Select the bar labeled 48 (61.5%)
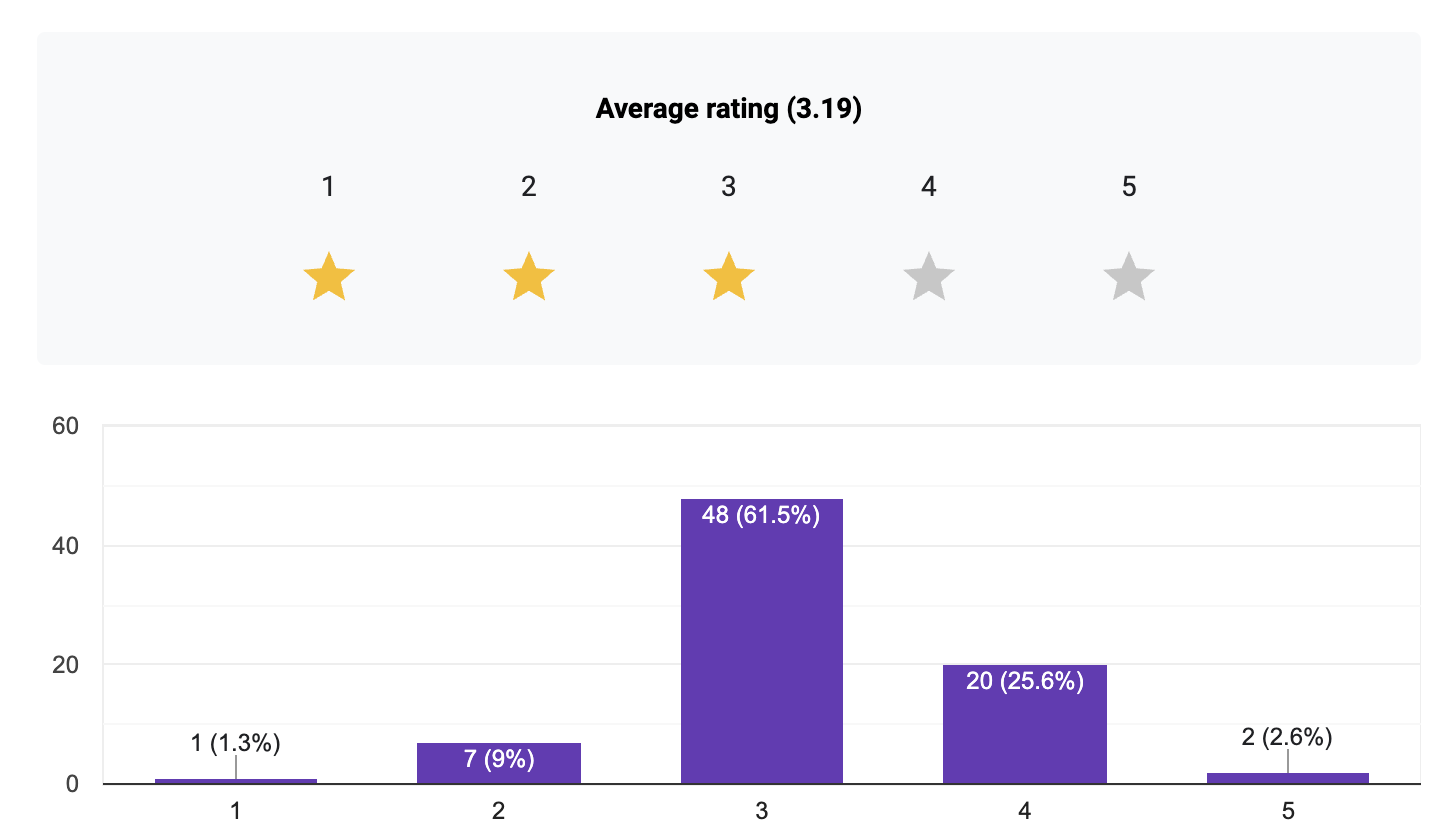Image resolution: width=1444 pixels, height=836 pixels. [x=762, y=641]
